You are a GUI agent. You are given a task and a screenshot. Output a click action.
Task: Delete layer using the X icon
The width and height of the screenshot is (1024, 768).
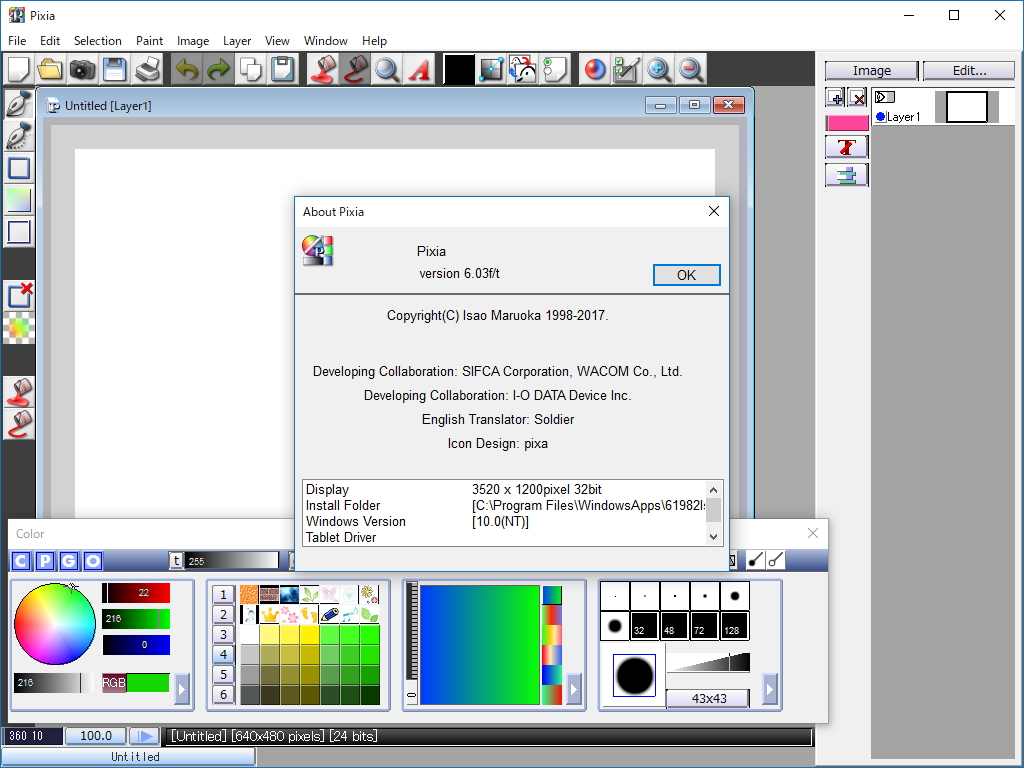pyautogui.click(x=857, y=97)
